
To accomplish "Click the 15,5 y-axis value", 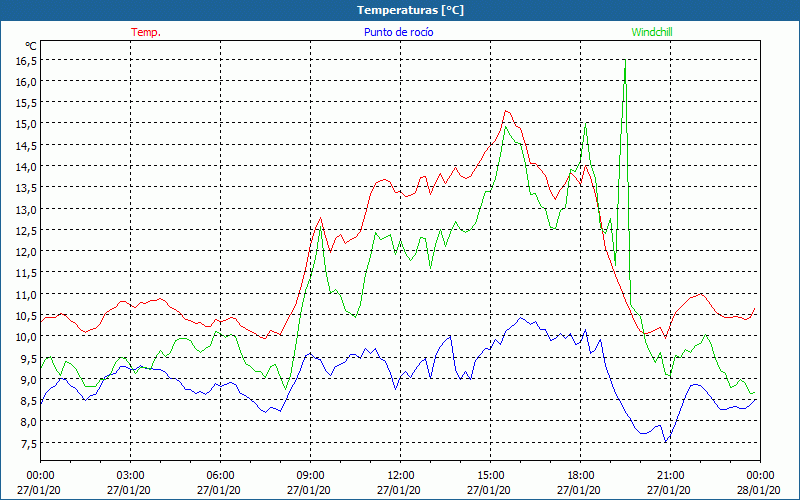I will 27,103.
